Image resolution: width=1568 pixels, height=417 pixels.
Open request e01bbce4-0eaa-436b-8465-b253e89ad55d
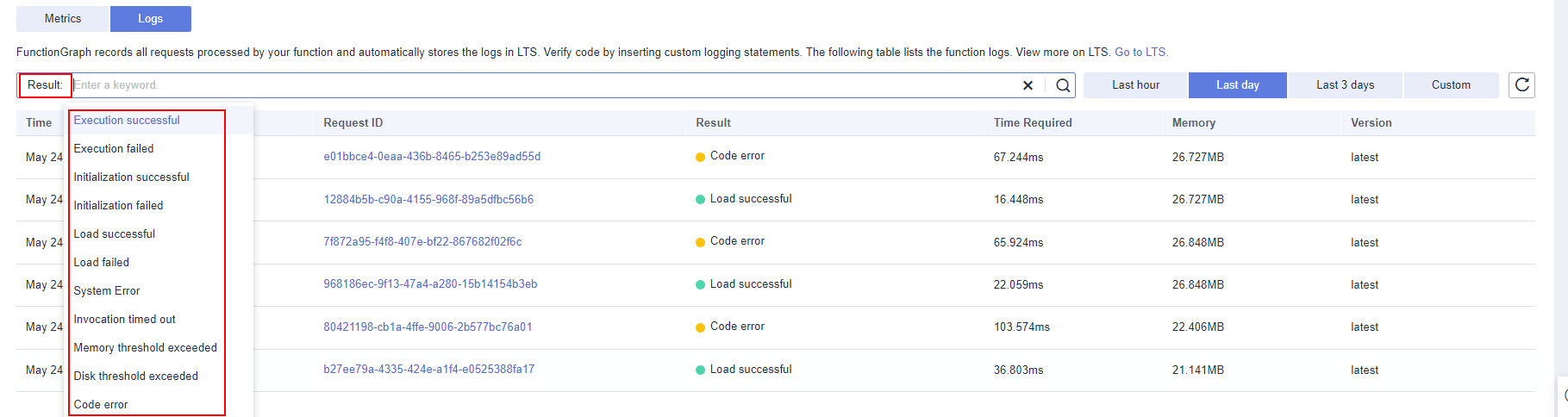432,157
